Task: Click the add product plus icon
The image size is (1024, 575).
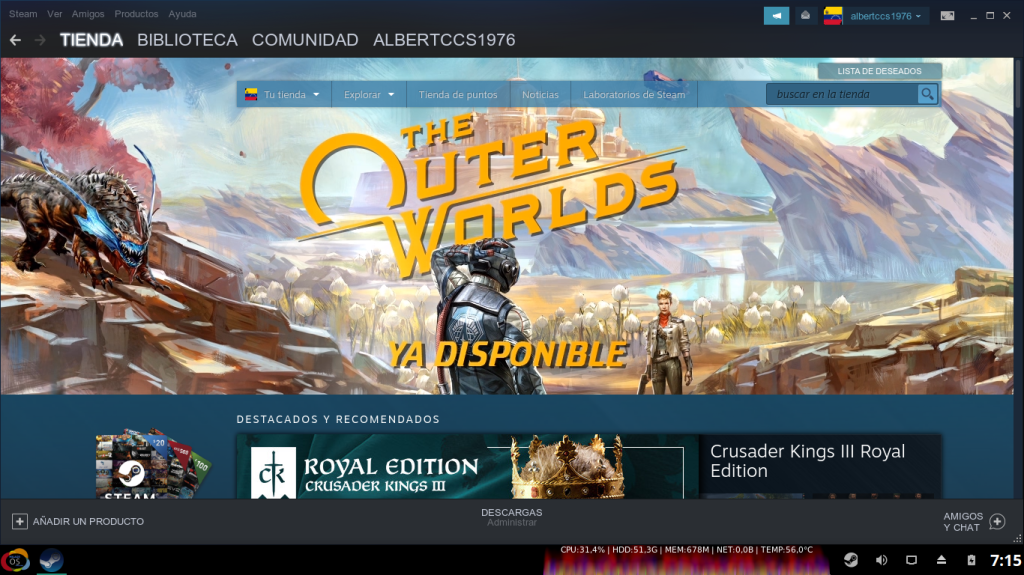Action: 19,521
